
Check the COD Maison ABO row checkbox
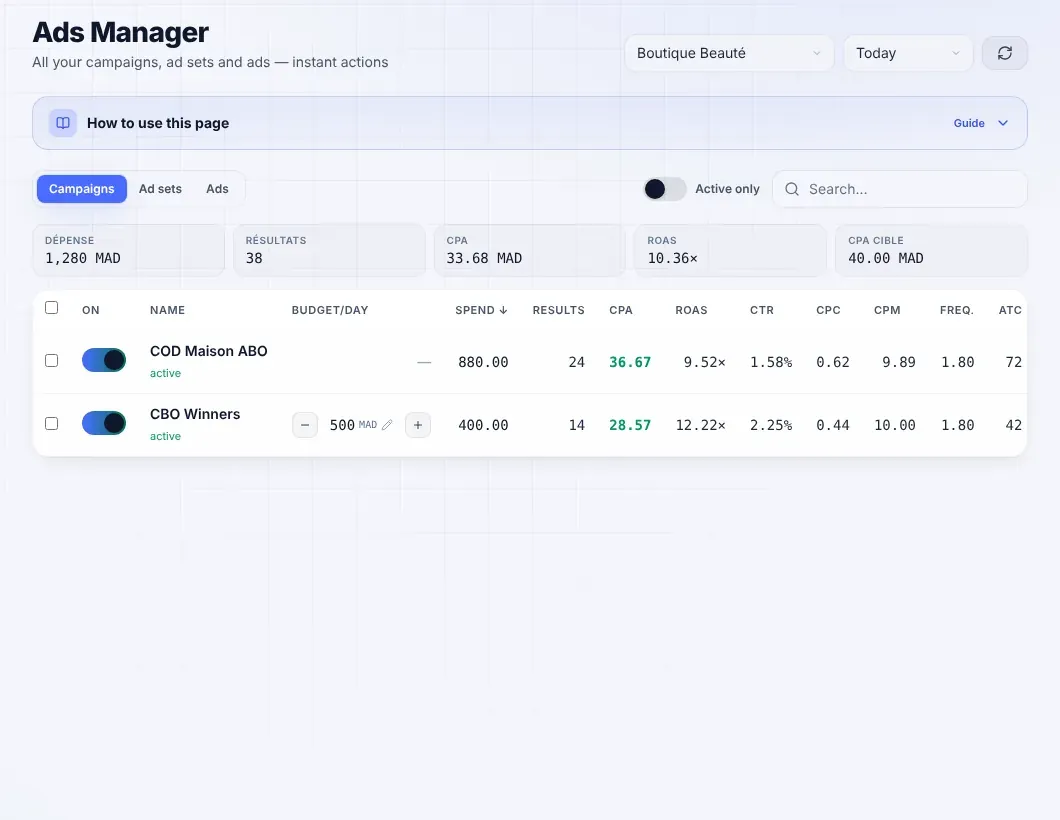point(51,360)
